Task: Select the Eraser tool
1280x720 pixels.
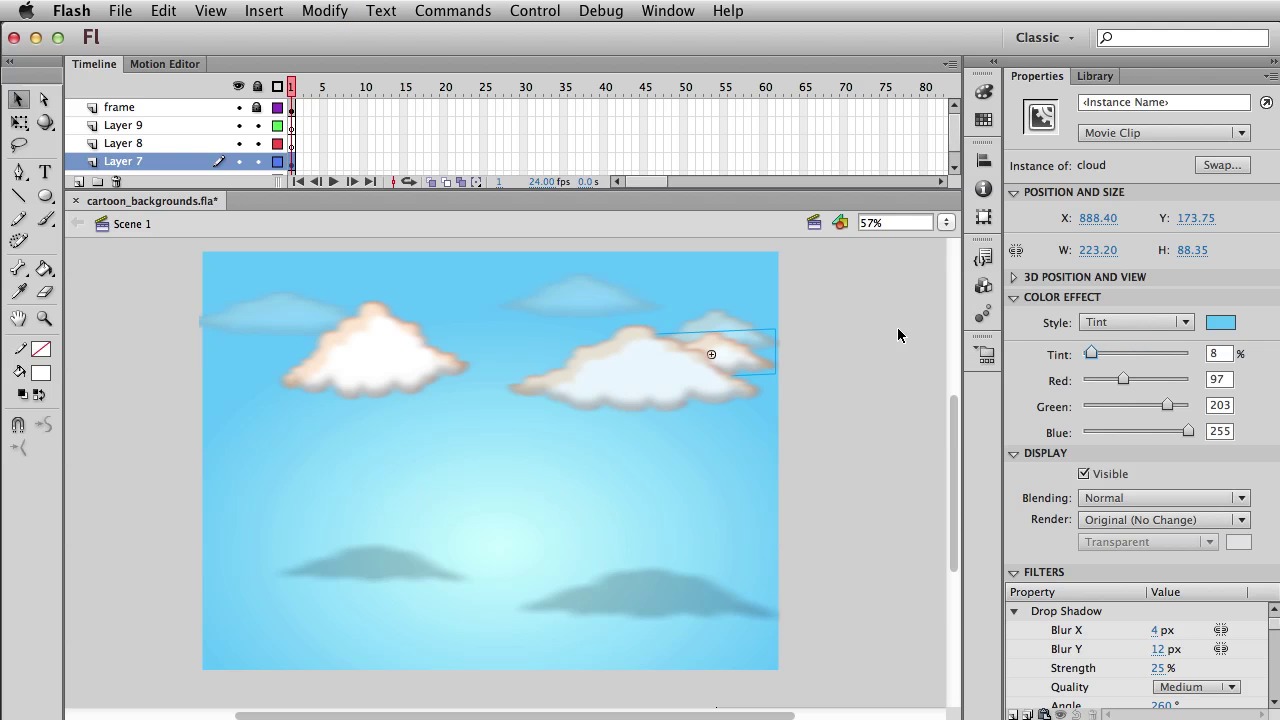Action: (45, 292)
